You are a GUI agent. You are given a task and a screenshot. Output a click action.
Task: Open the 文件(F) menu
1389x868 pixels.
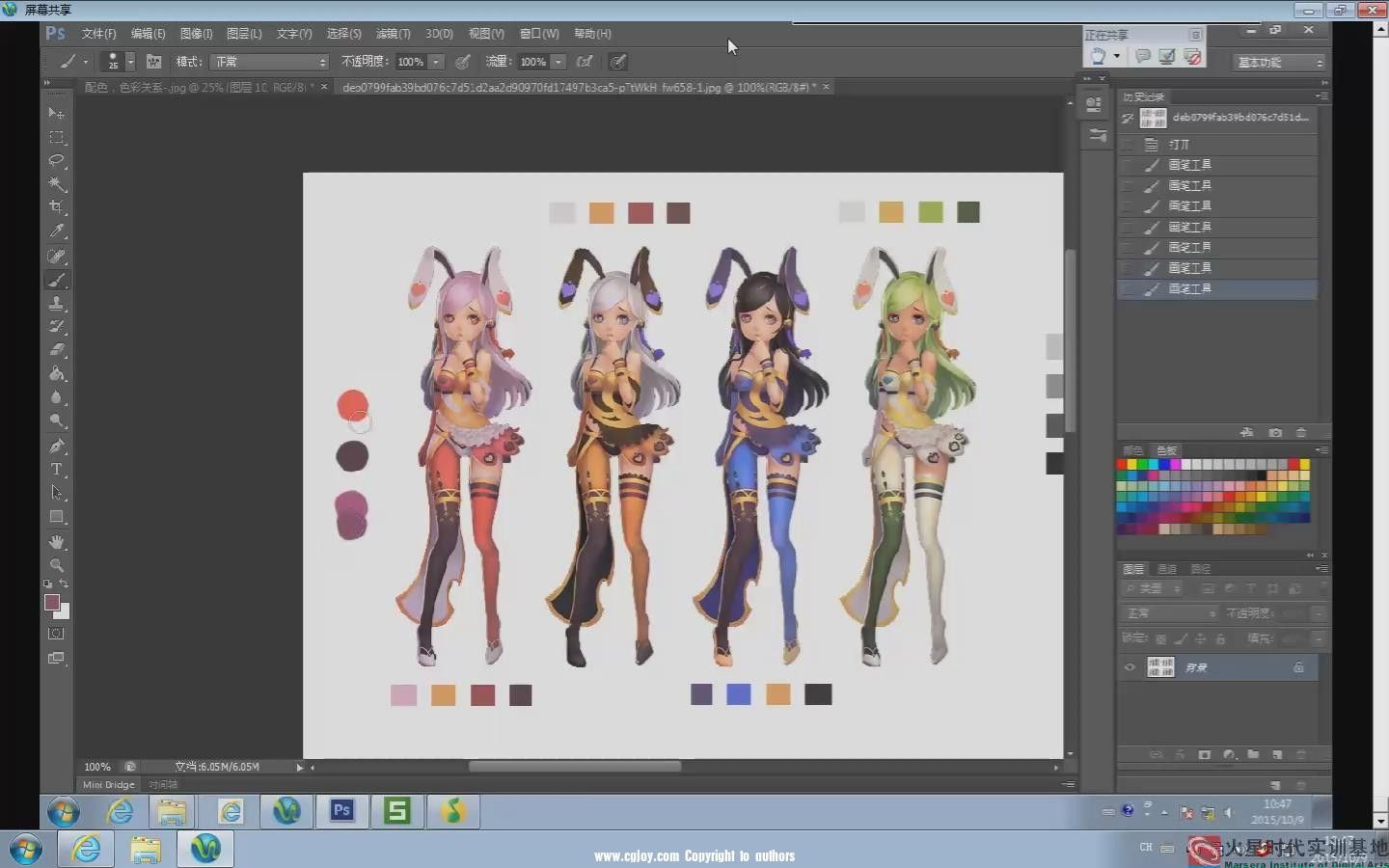pyautogui.click(x=98, y=34)
